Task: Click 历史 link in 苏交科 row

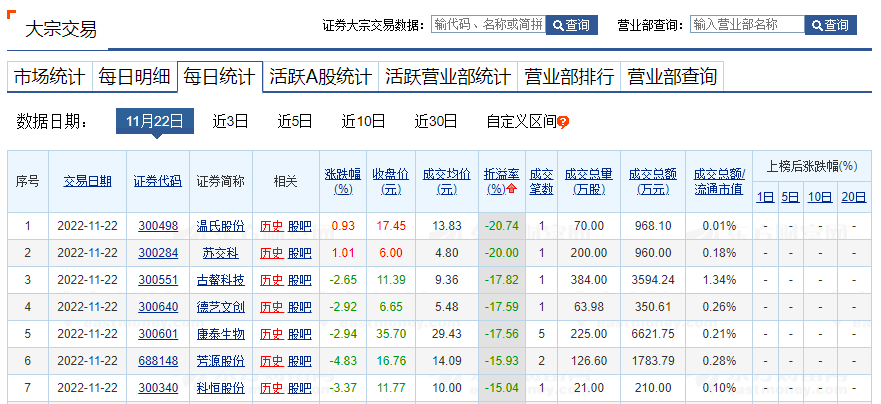Action: [x=271, y=253]
